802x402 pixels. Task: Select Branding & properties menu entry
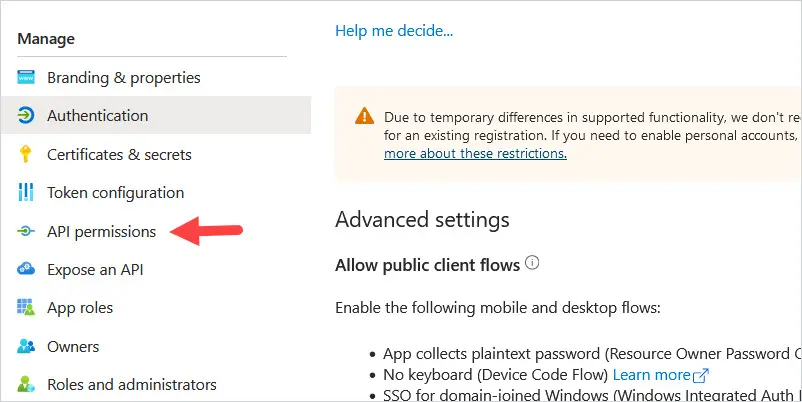pos(124,78)
